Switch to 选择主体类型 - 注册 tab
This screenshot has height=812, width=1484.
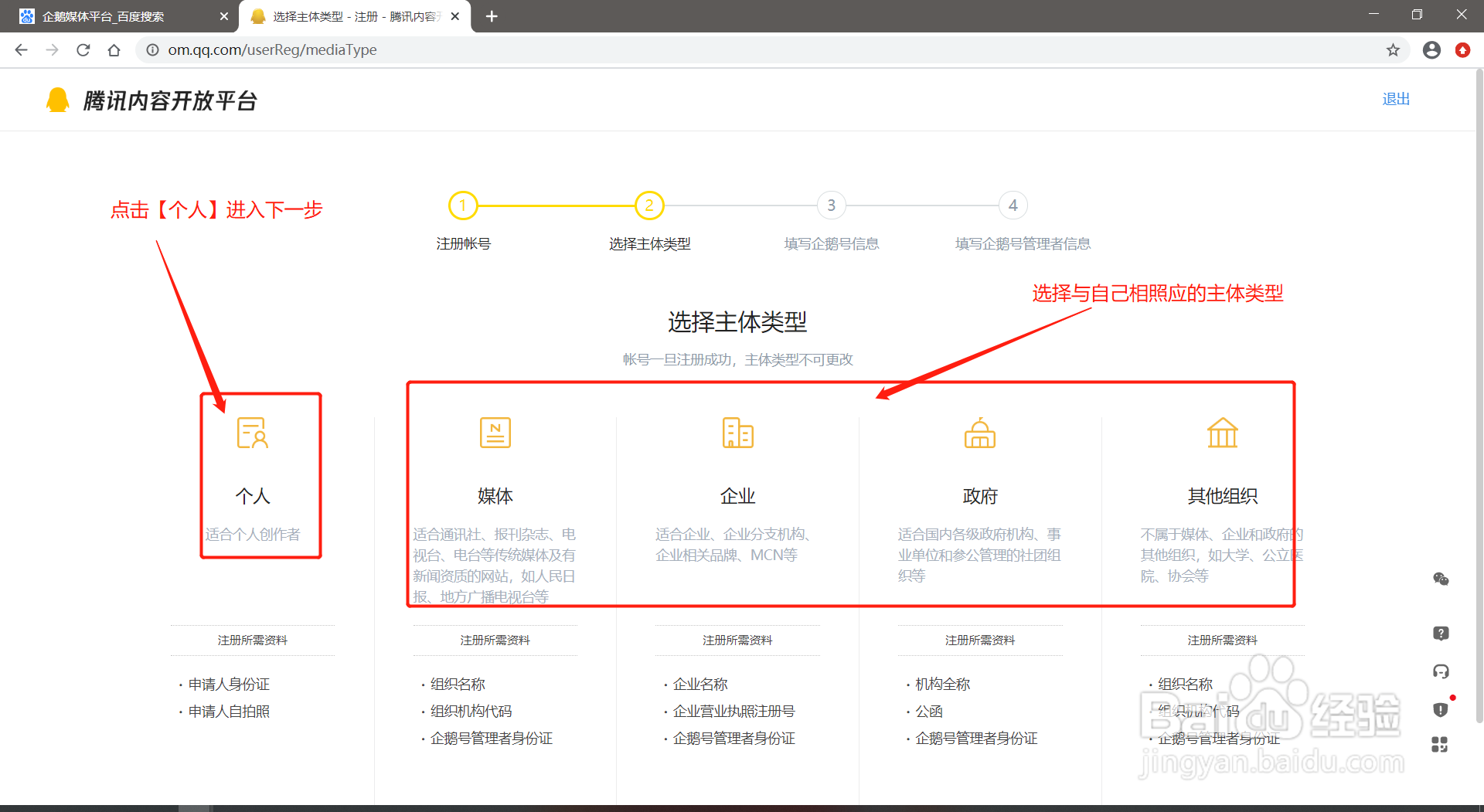(356, 16)
